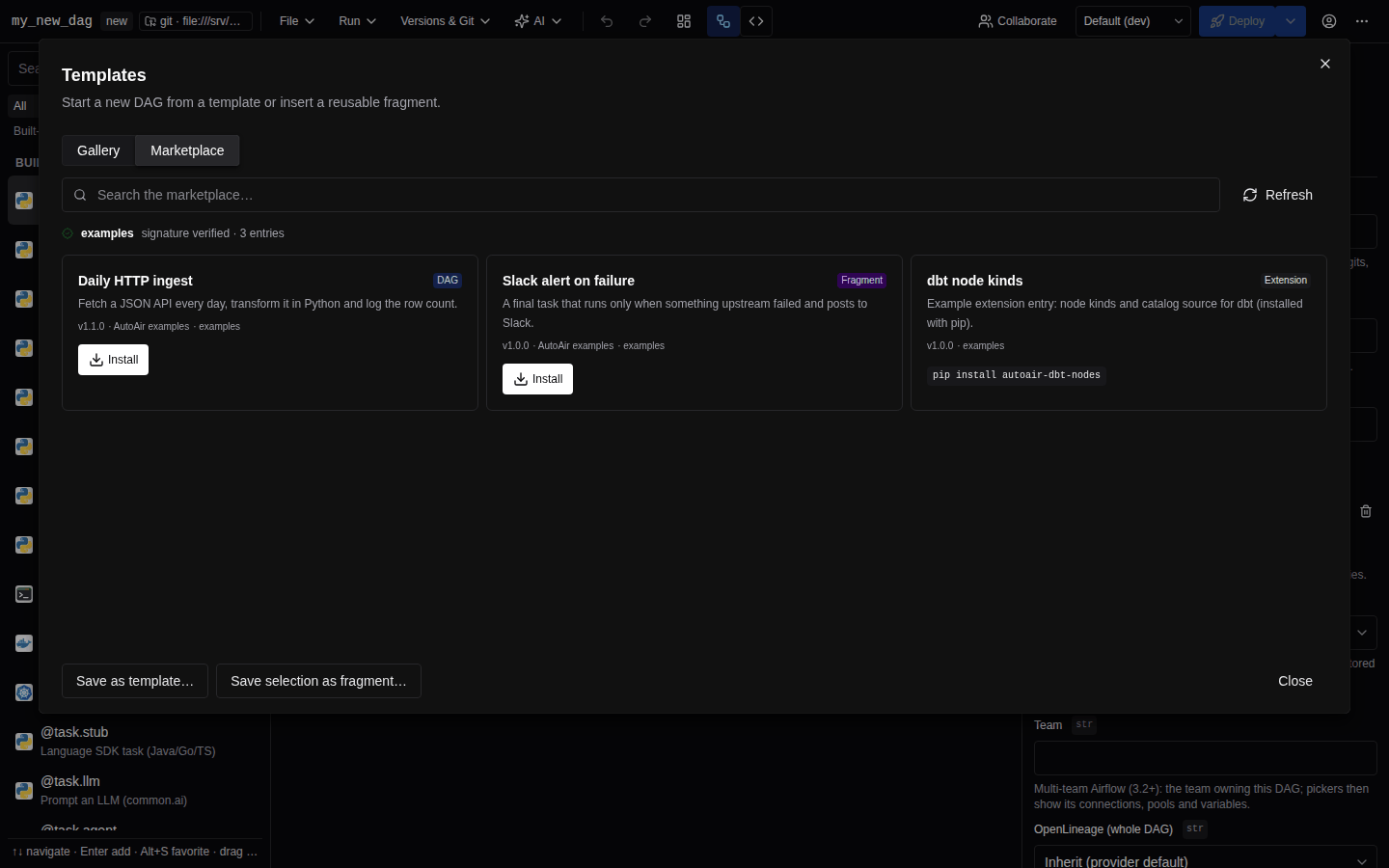Switch to the Marketplace tab
This screenshot has width=1389, height=868.
[187, 150]
